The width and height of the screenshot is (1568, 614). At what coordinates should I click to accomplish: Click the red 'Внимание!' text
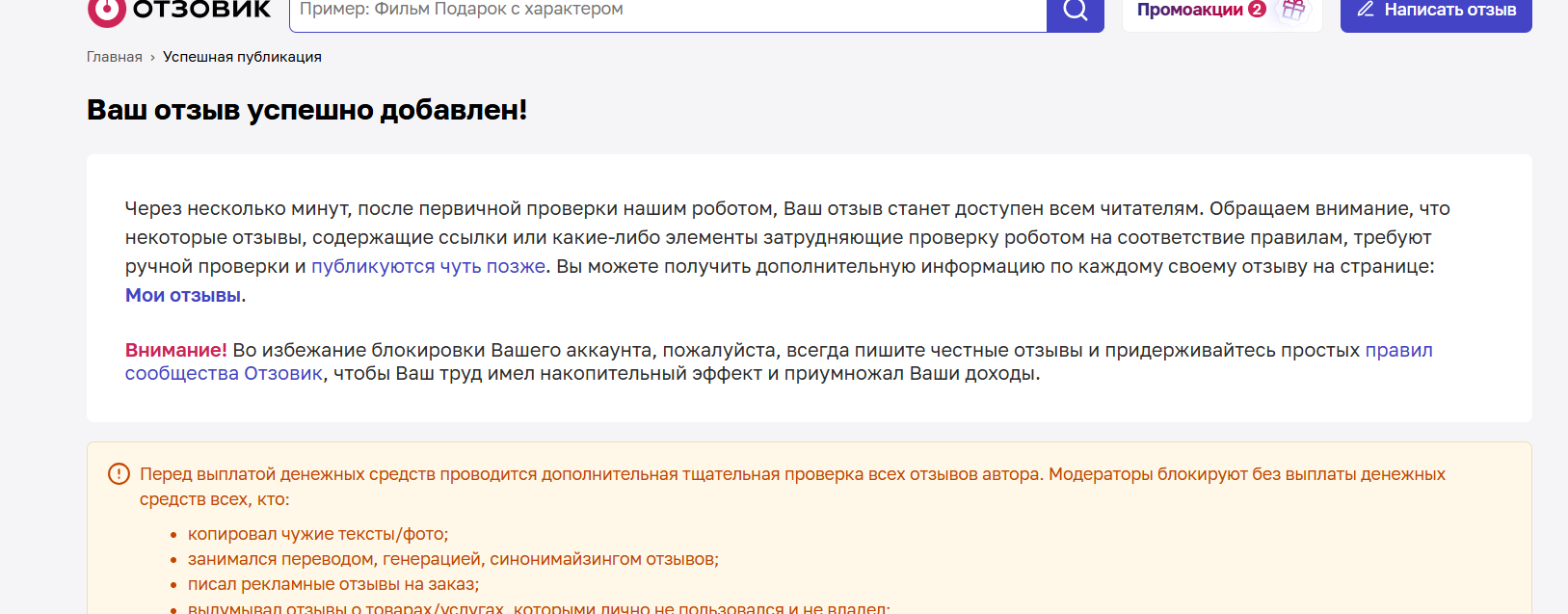coord(176,350)
